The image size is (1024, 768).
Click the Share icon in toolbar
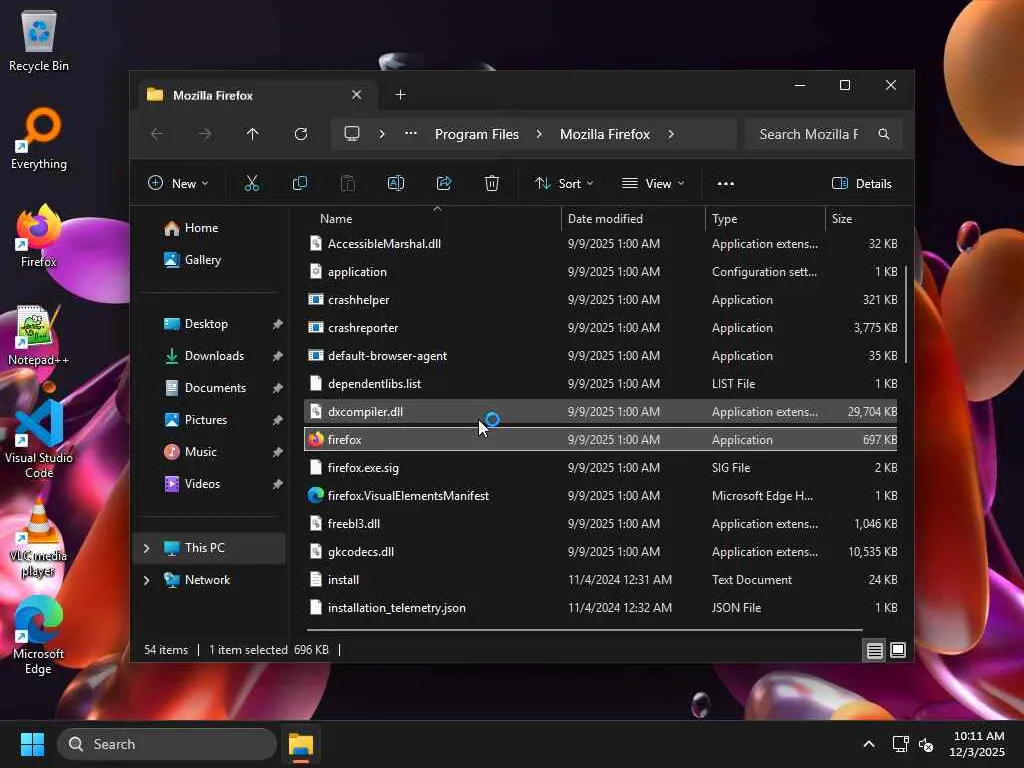[444, 184]
